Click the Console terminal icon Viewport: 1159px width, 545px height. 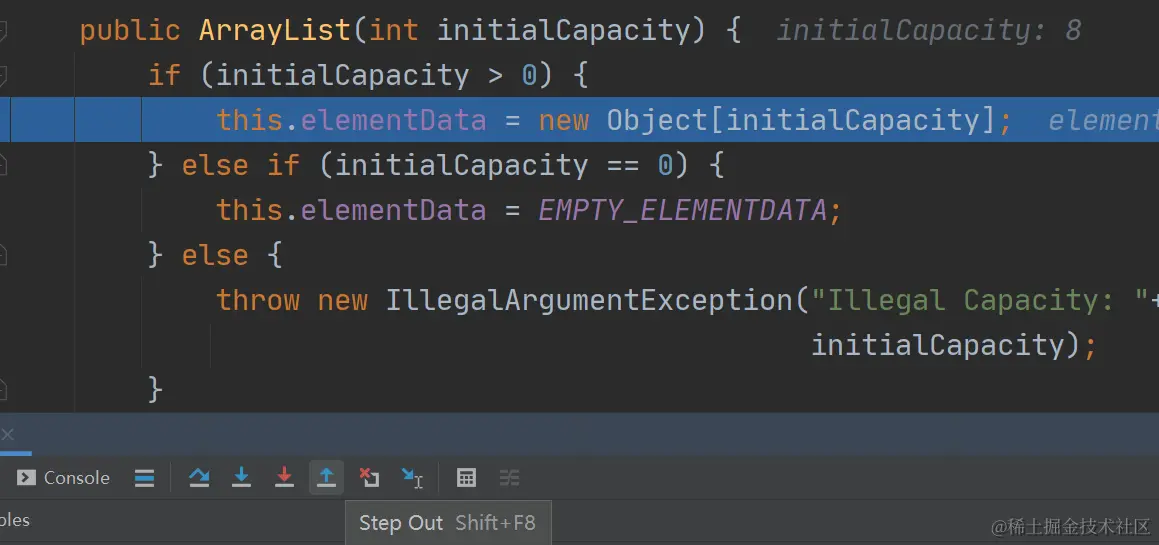point(26,478)
